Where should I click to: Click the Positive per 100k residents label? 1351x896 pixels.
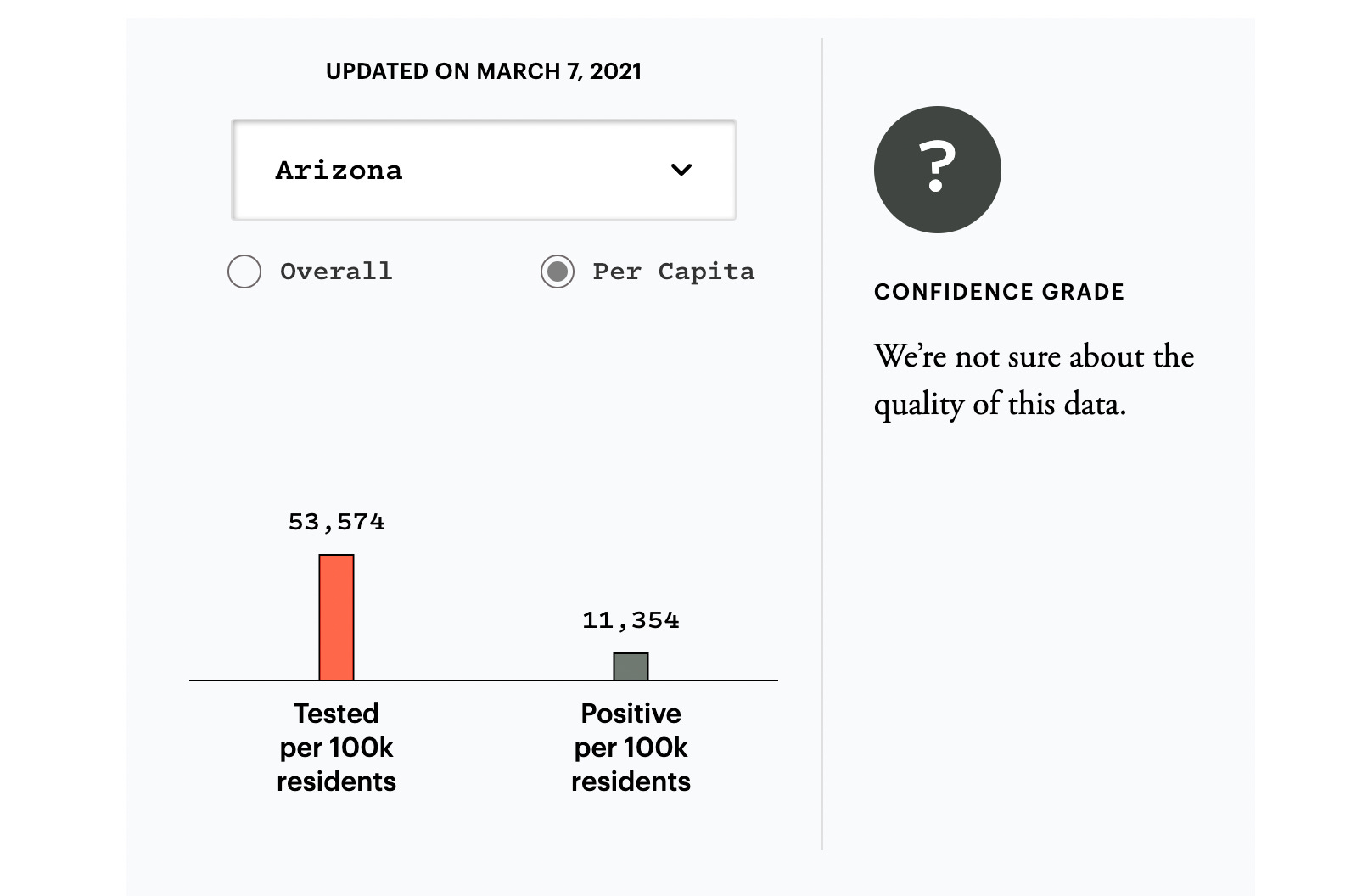point(631,747)
